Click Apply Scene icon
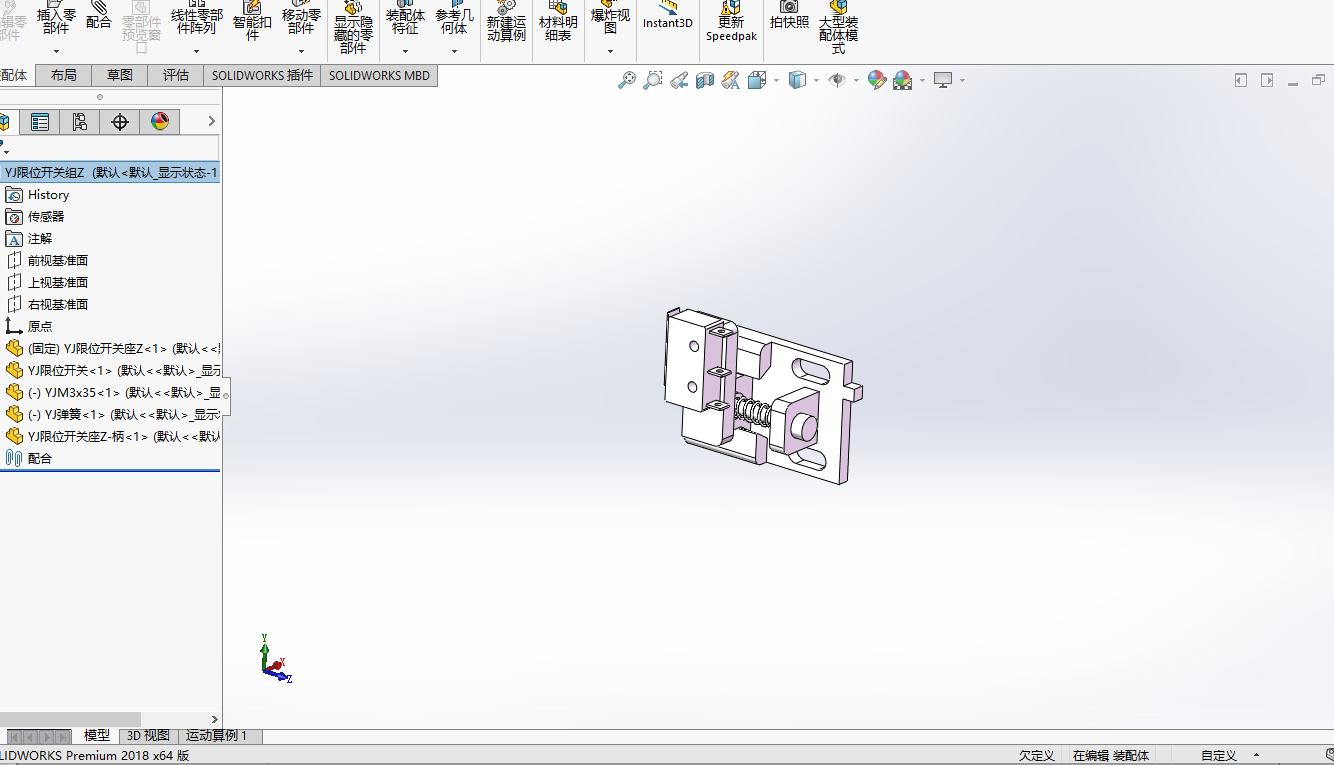1334x765 pixels. pos(903,80)
